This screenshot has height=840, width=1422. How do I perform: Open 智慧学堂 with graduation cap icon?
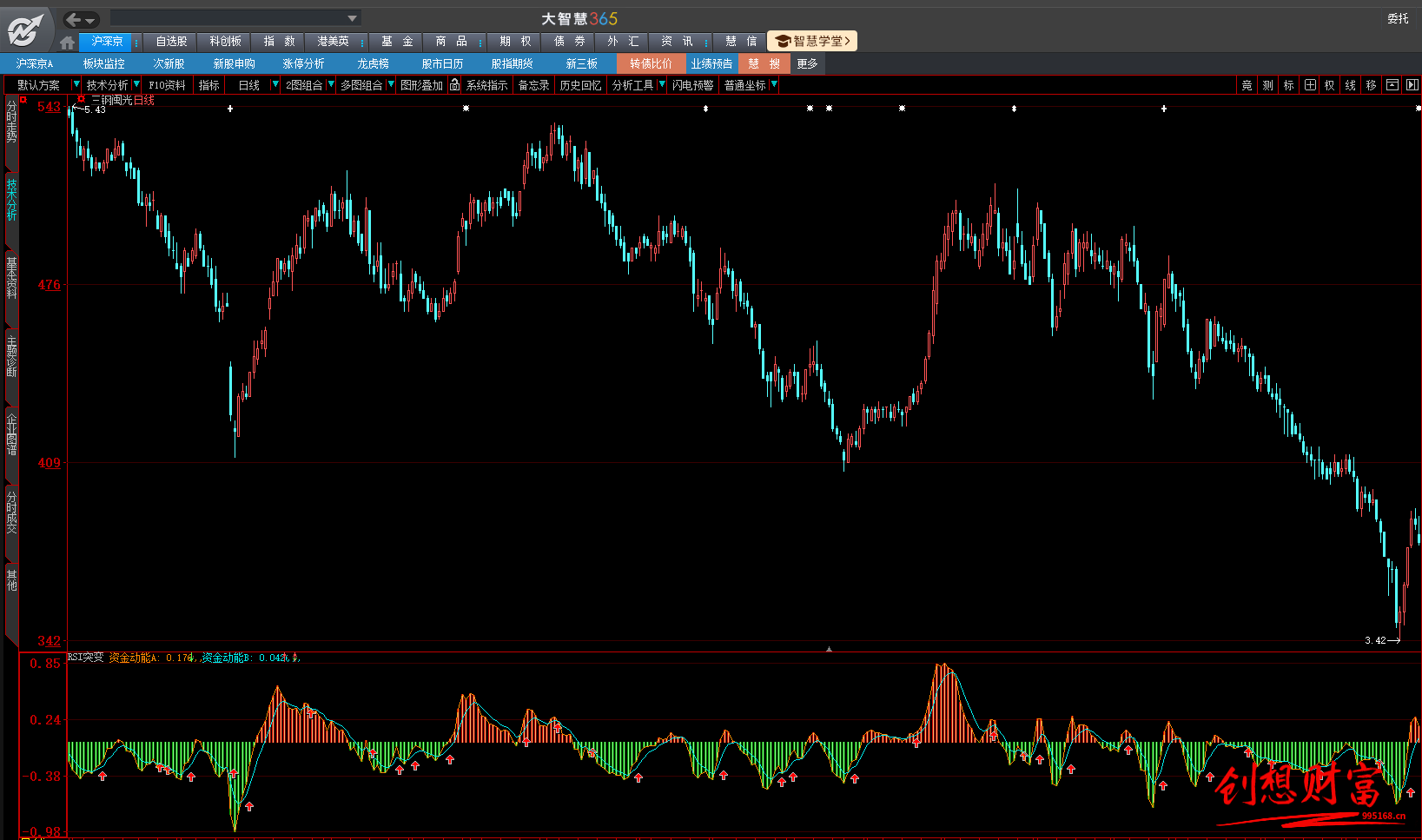[x=812, y=41]
